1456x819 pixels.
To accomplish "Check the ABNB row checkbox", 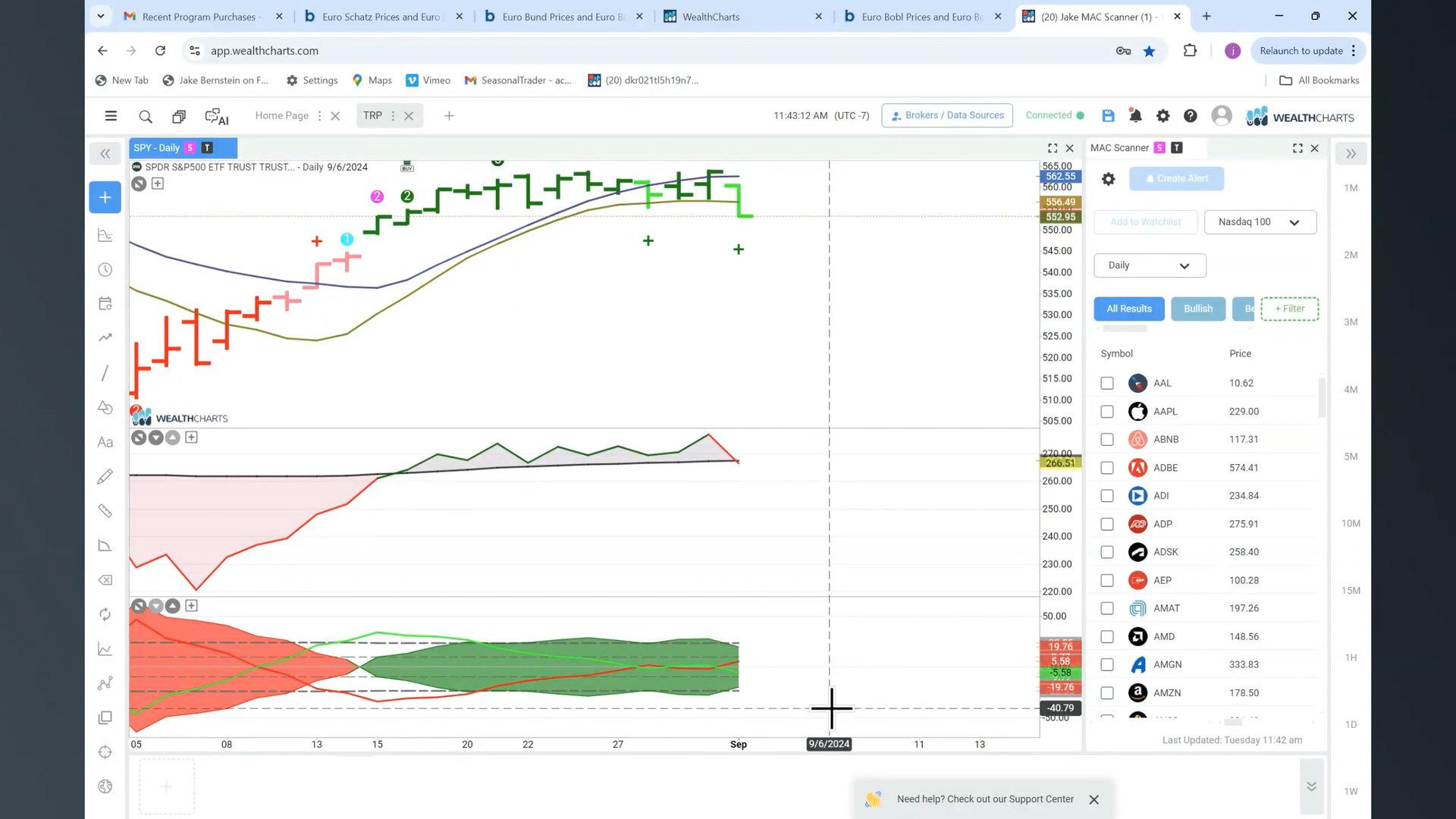I will point(1106,440).
